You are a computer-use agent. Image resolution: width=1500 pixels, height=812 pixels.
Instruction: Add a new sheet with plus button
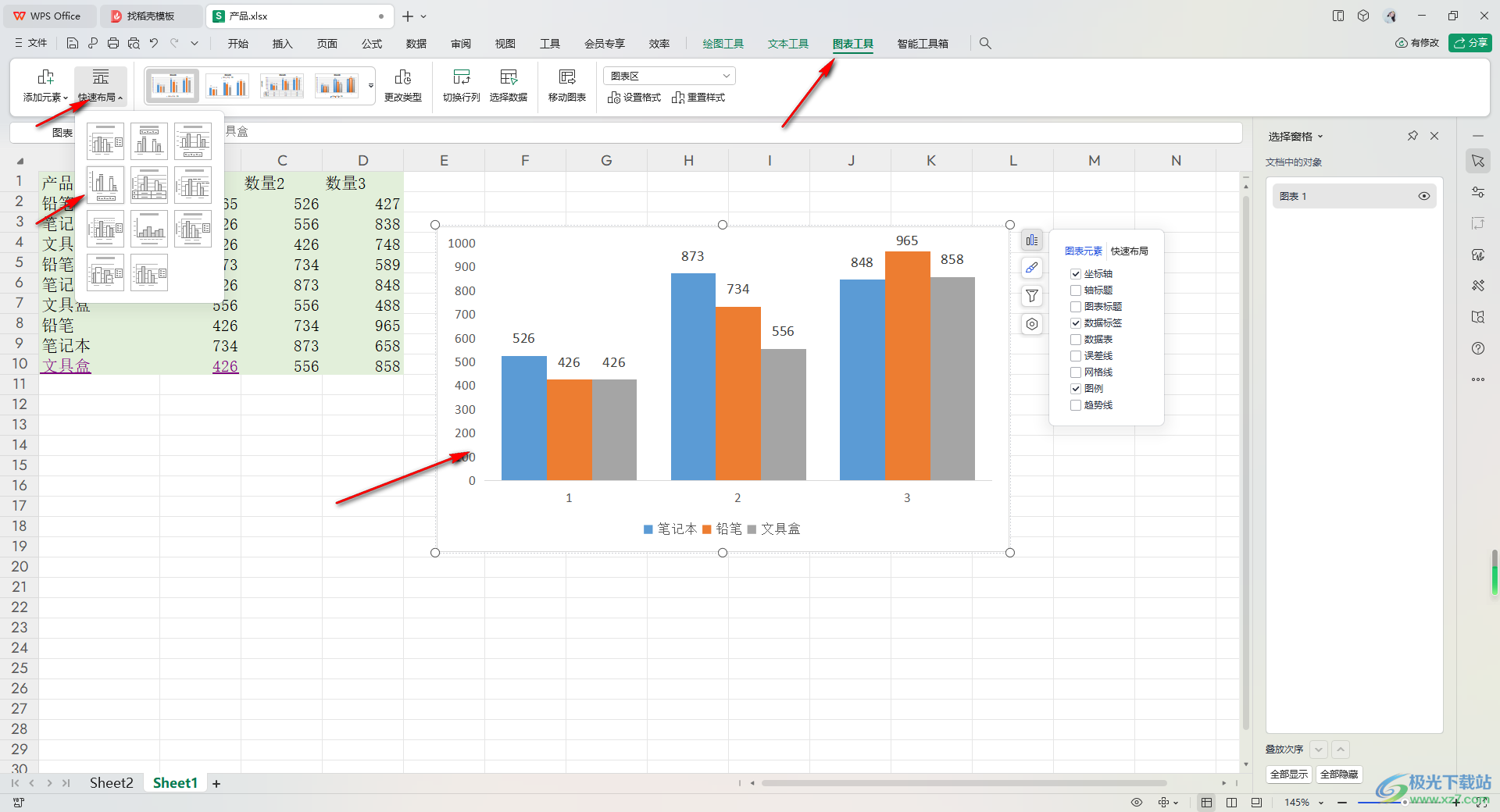216,784
